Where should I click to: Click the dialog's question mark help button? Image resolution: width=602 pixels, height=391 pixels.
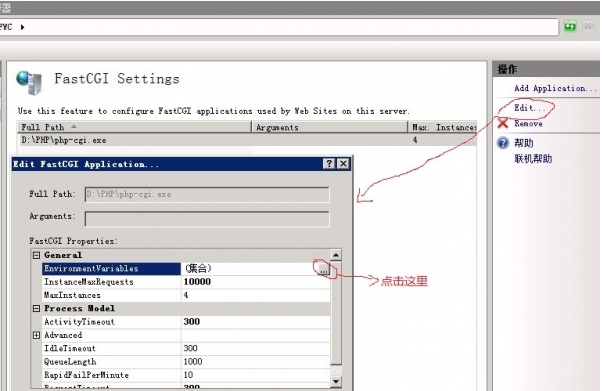coord(329,164)
